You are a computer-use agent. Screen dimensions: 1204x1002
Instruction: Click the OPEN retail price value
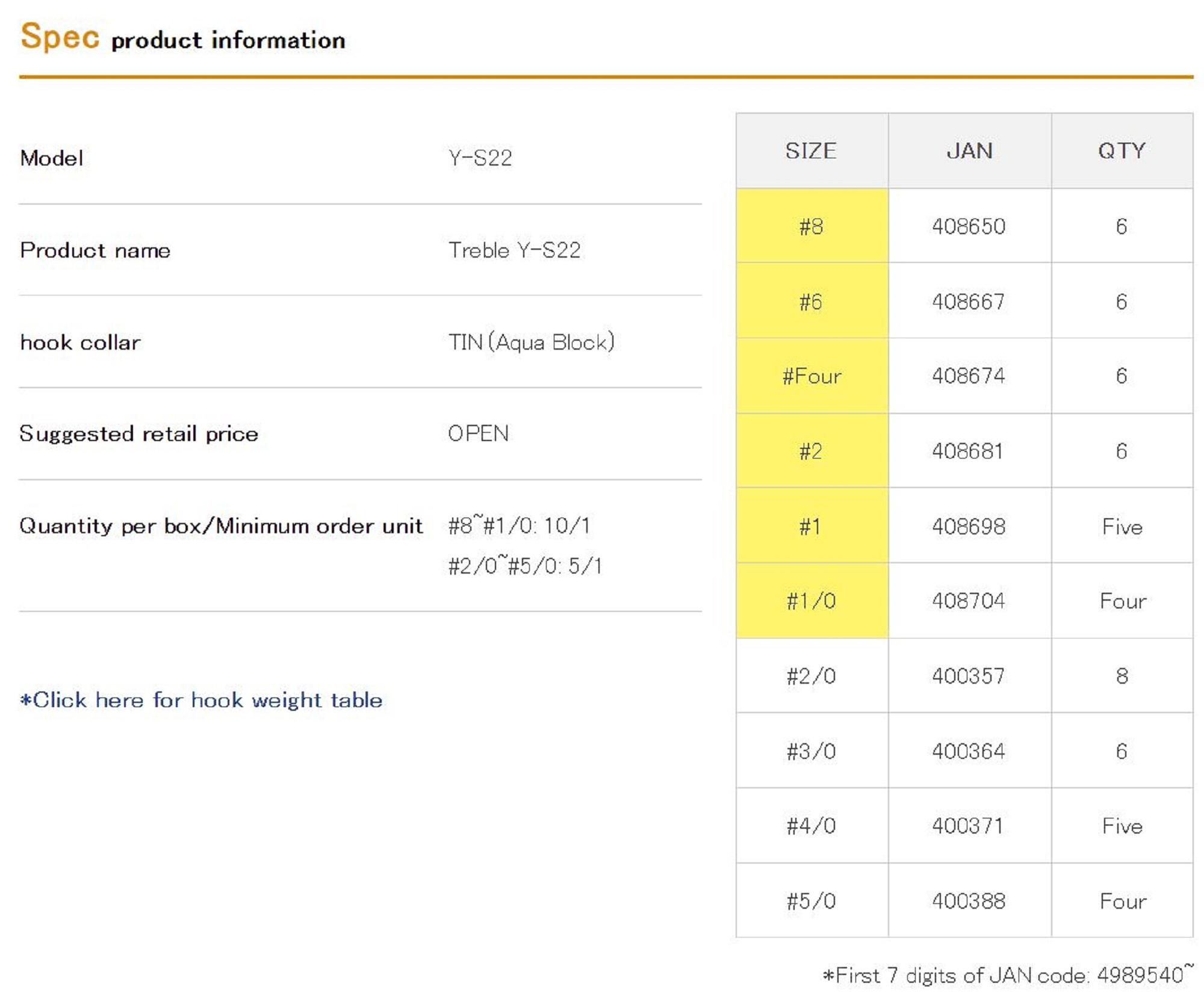click(478, 434)
